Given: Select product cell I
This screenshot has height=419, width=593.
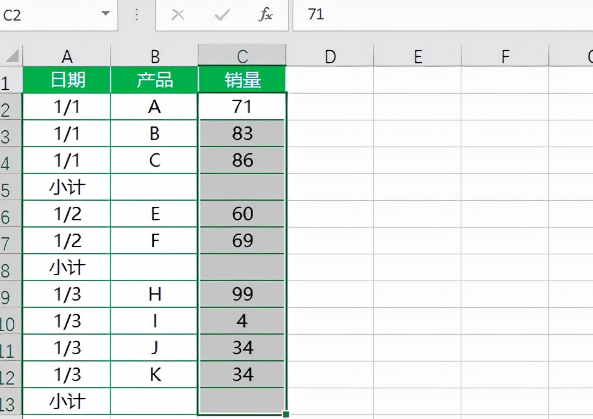Looking at the screenshot, I should pos(154,321).
